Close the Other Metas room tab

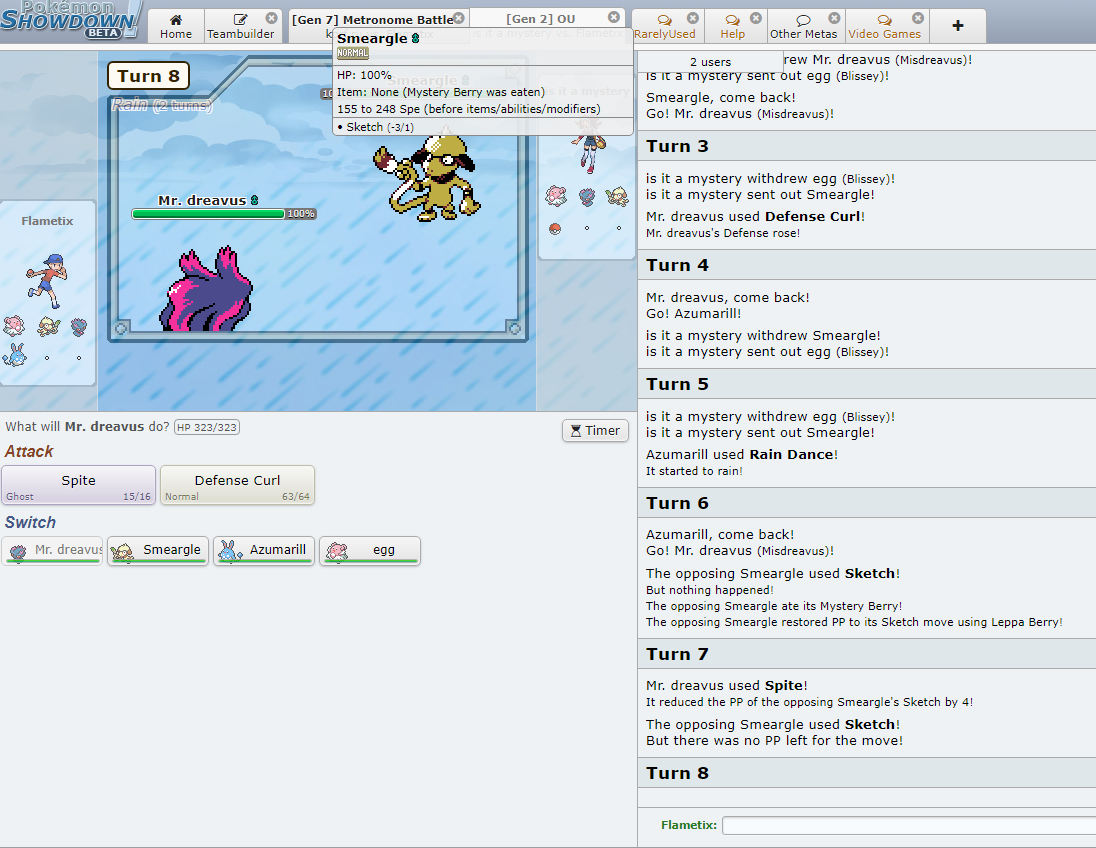point(834,17)
